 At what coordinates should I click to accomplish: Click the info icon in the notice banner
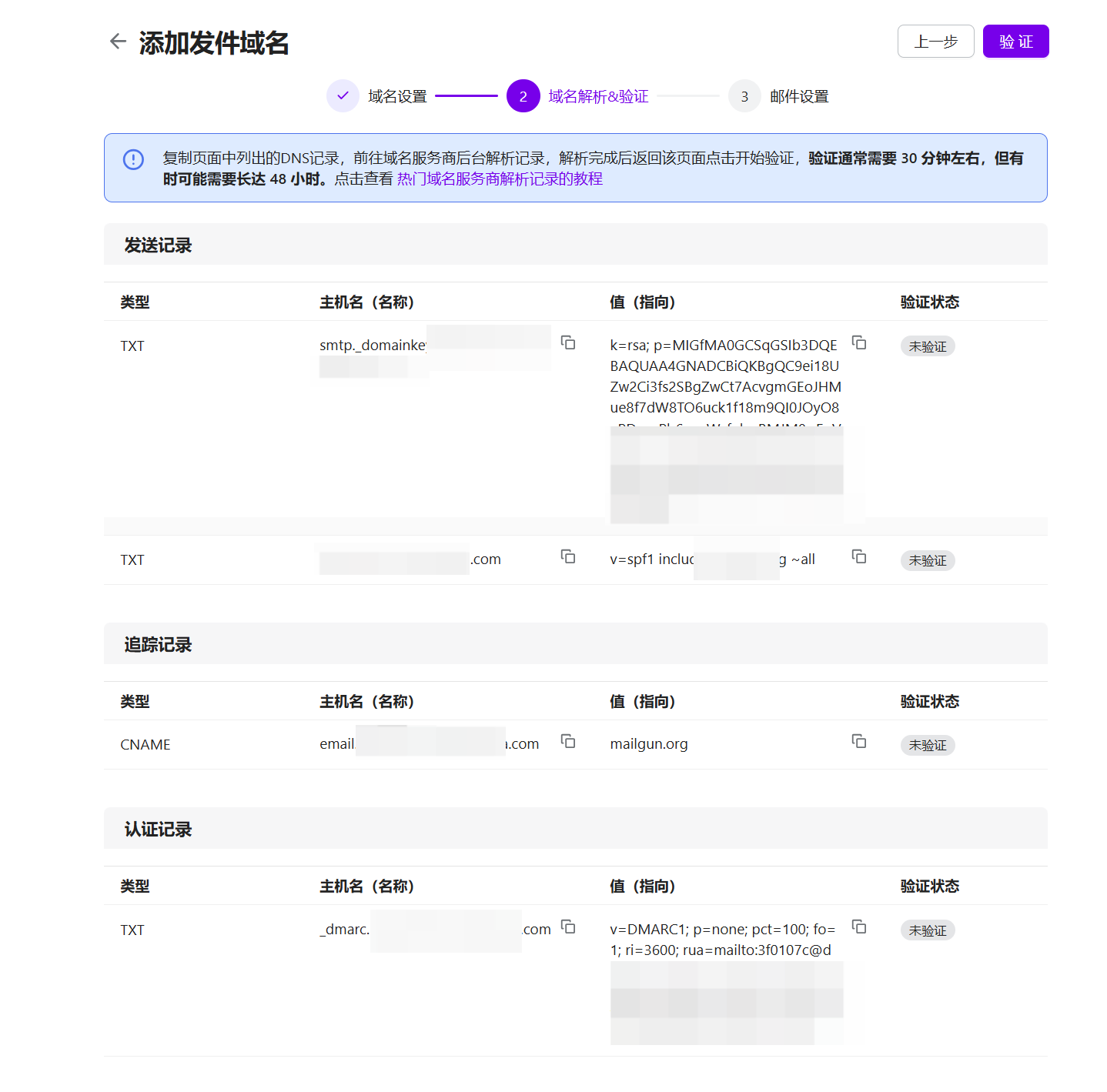(133, 159)
